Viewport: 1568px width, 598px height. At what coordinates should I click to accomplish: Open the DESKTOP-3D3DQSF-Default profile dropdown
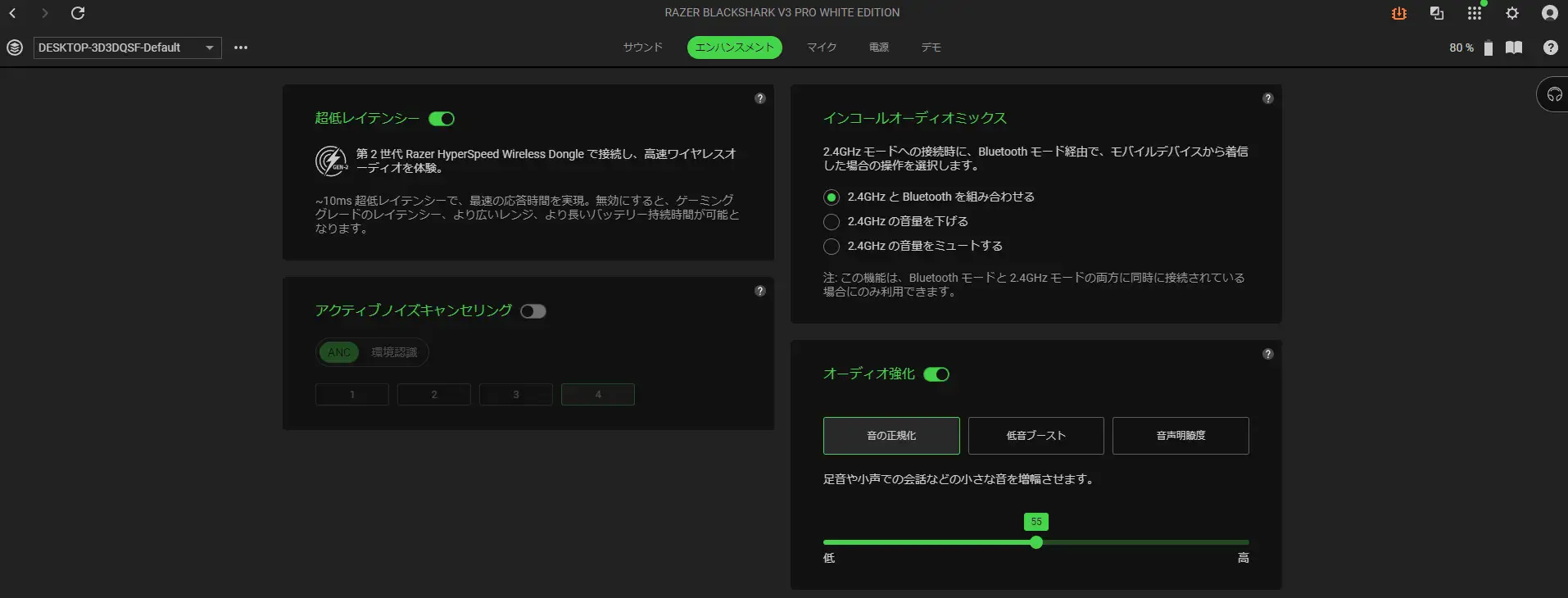[x=128, y=48]
